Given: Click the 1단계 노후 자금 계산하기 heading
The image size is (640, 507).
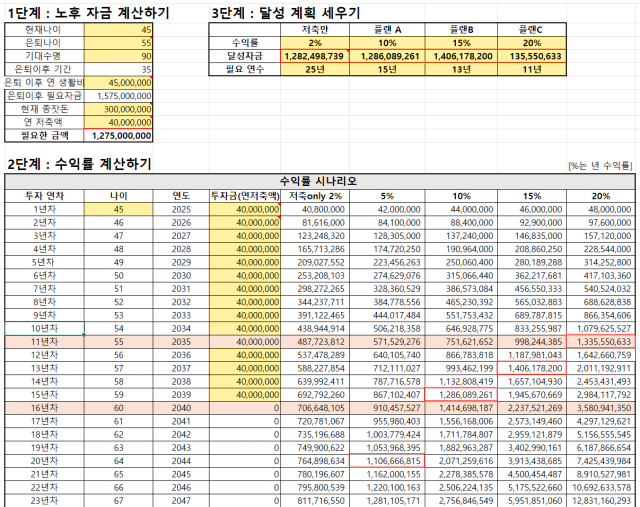Looking at the screenshot, I should pos(88,13).
